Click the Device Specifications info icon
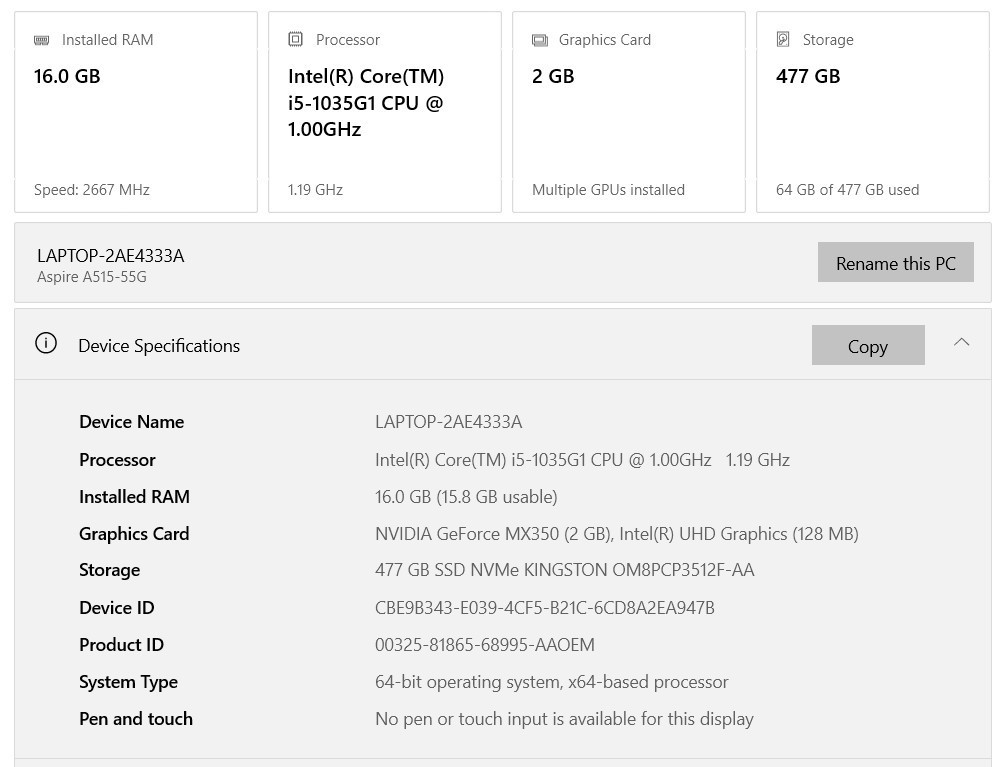The image size is (1002, 767). click(x=46, y=343)
